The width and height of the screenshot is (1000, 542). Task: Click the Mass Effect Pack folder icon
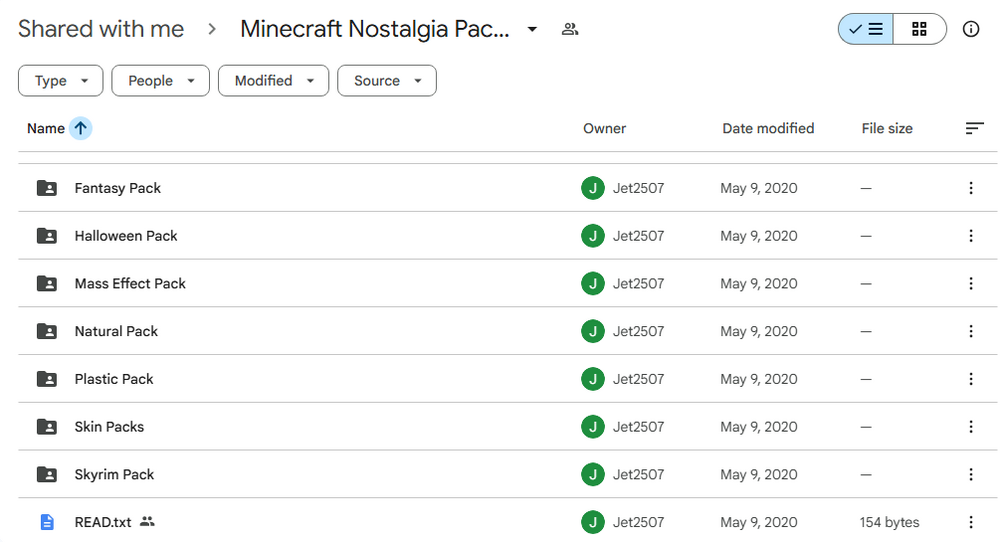click(x=47, y=284)
